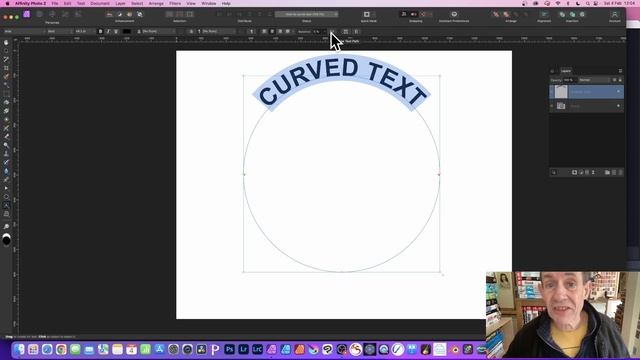Open the font size dropdown
Viewport: 640px width, 360px height.
84,31
